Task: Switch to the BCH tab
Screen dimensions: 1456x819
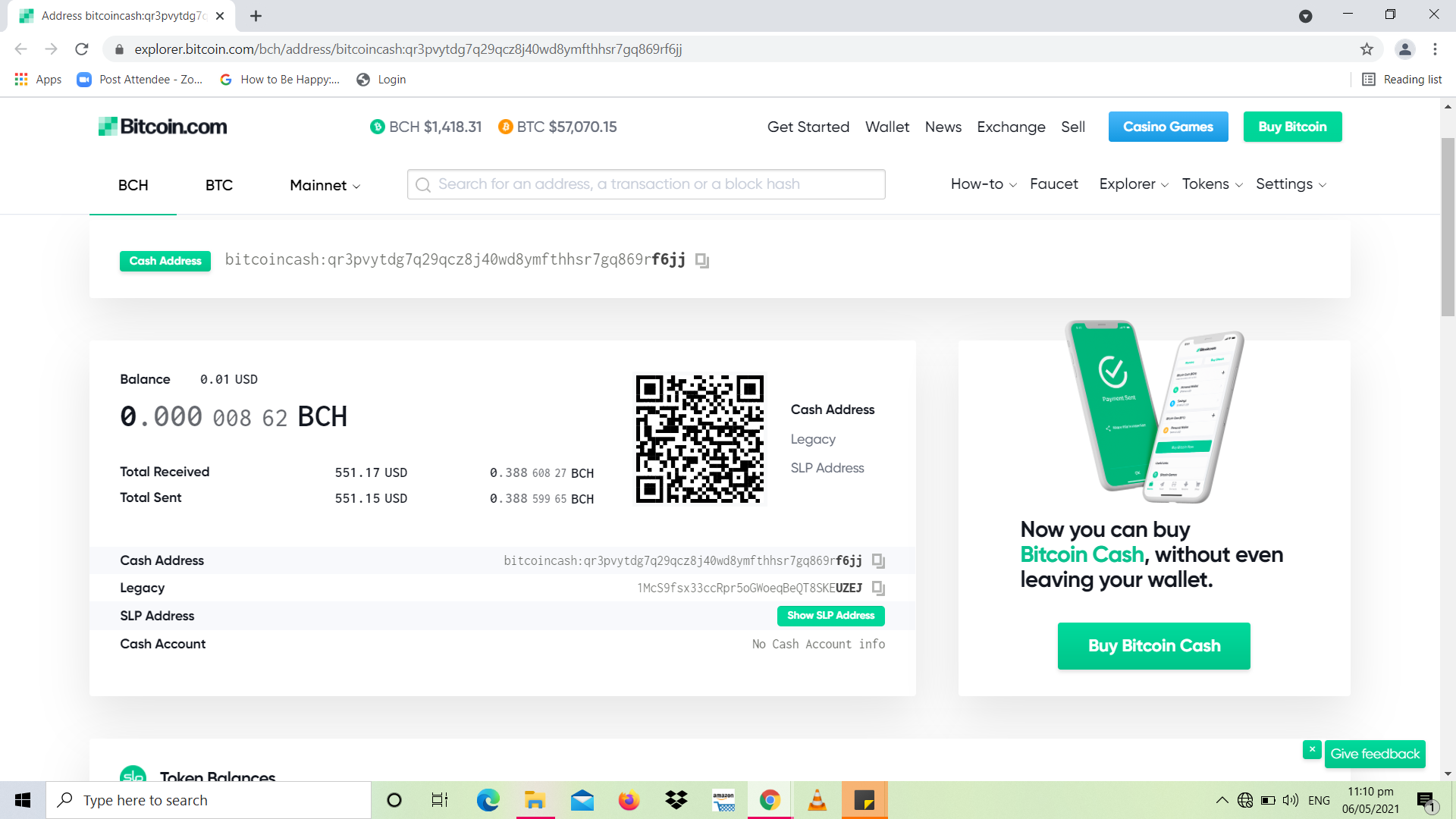Action: (133, 186)
